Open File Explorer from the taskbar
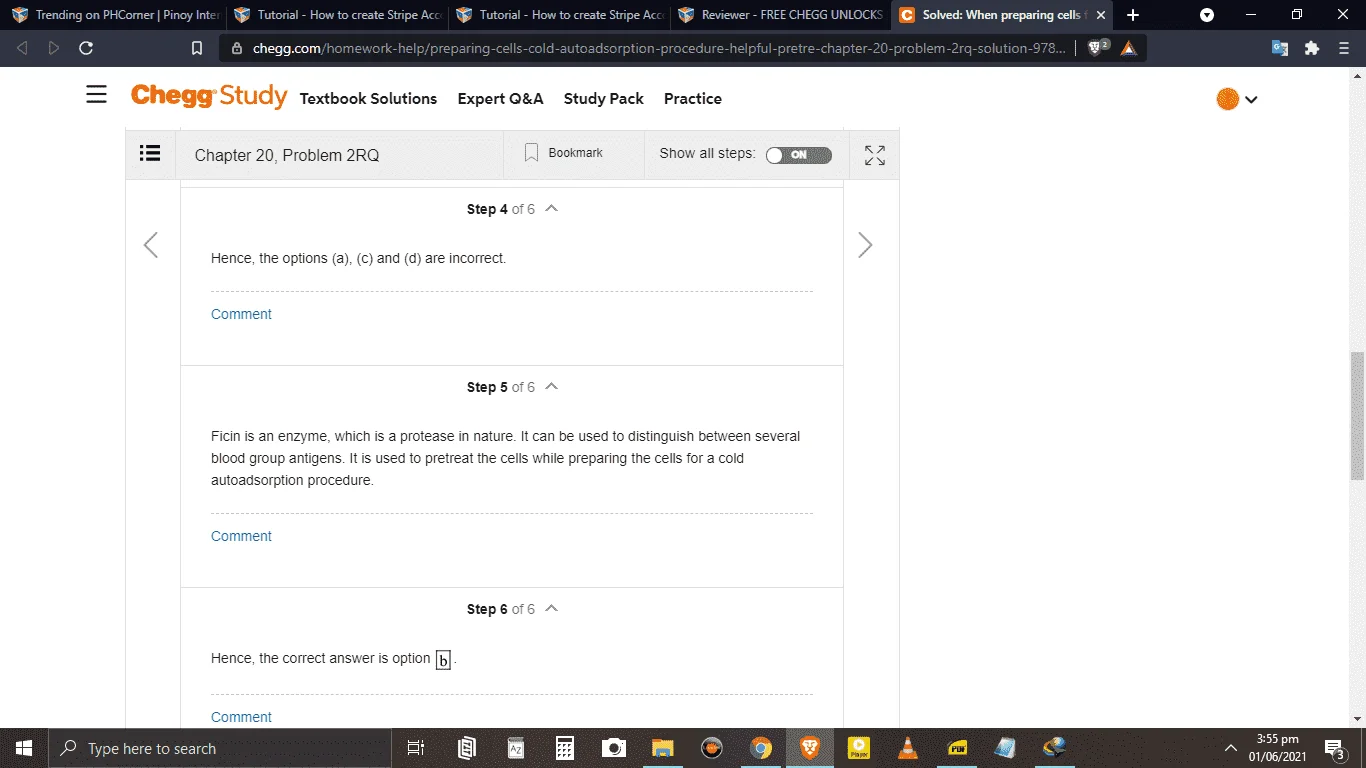The height and width of the screenshot is (768, 1366). coord(663,748)
